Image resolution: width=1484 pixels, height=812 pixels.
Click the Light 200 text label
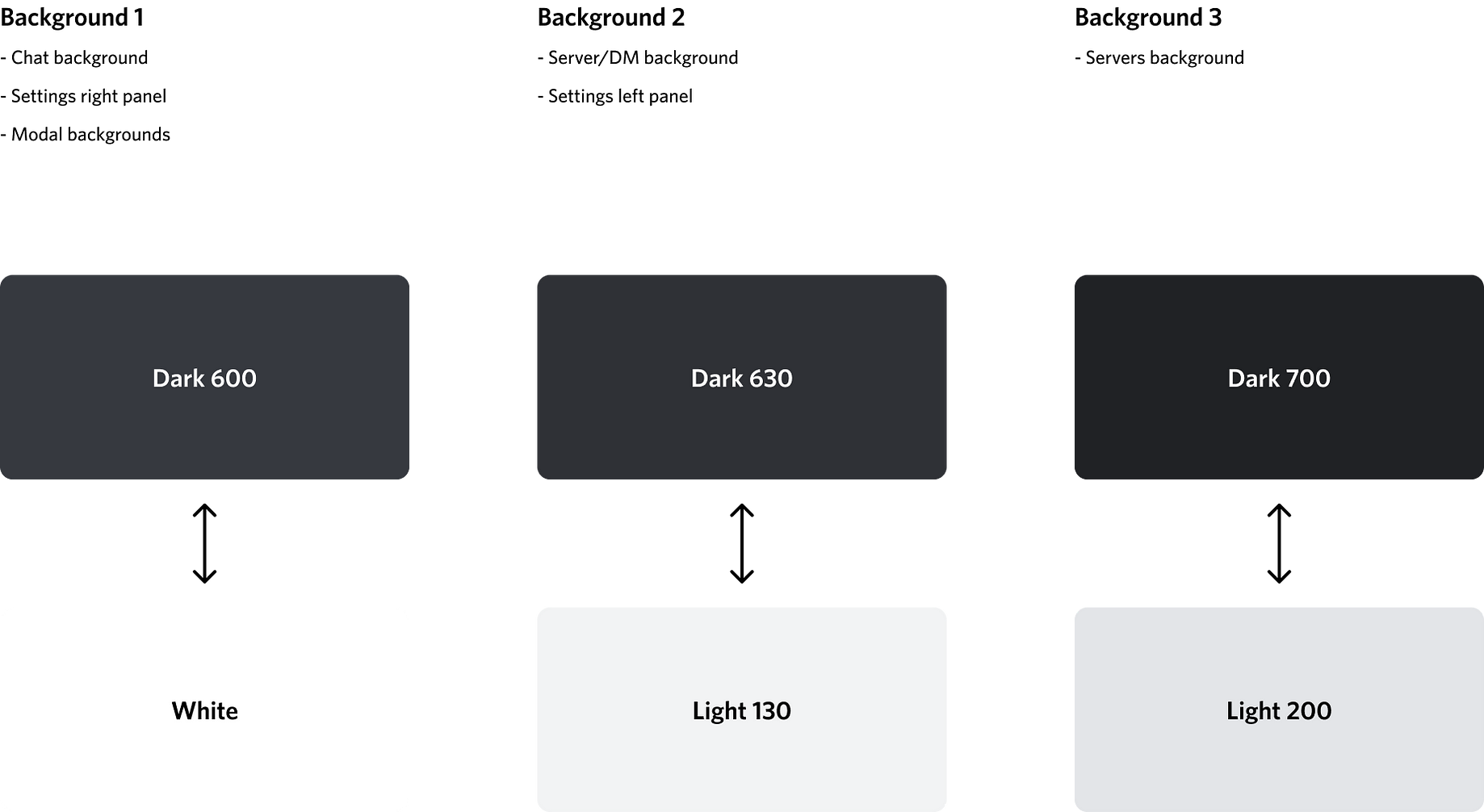click(1279, 710)
